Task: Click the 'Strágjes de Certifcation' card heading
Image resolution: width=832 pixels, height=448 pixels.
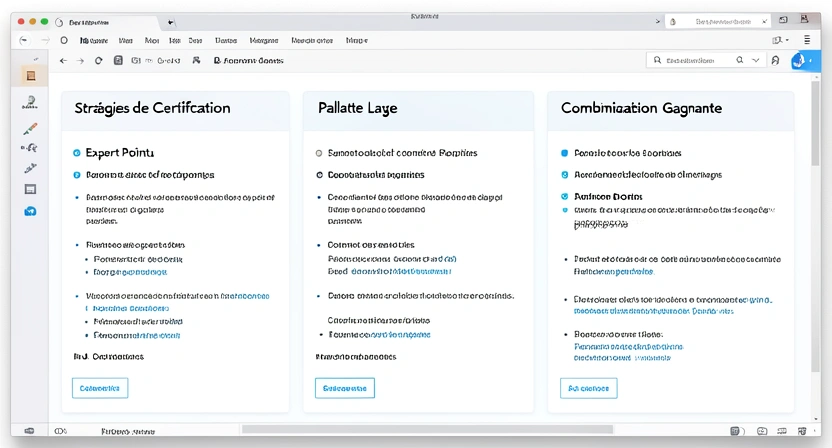Action: (x=152, y=108)
